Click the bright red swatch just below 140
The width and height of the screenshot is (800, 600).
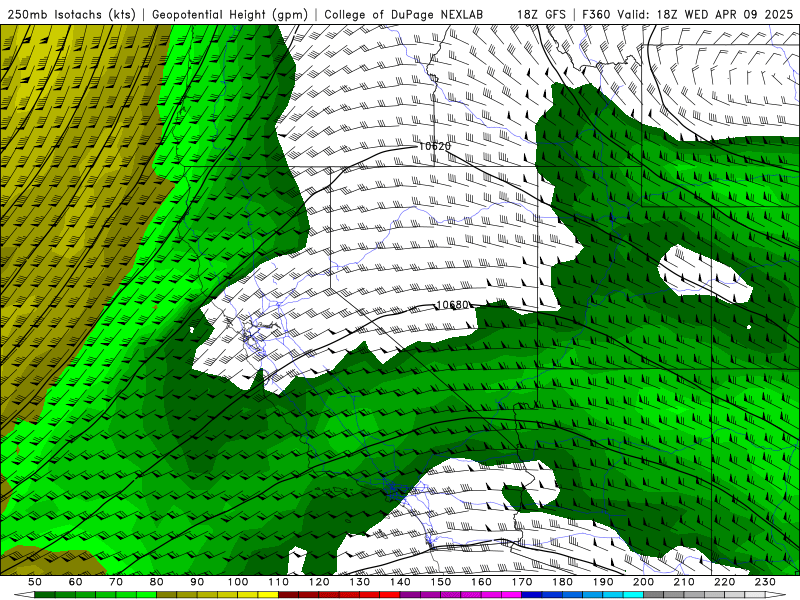[390, 594]
